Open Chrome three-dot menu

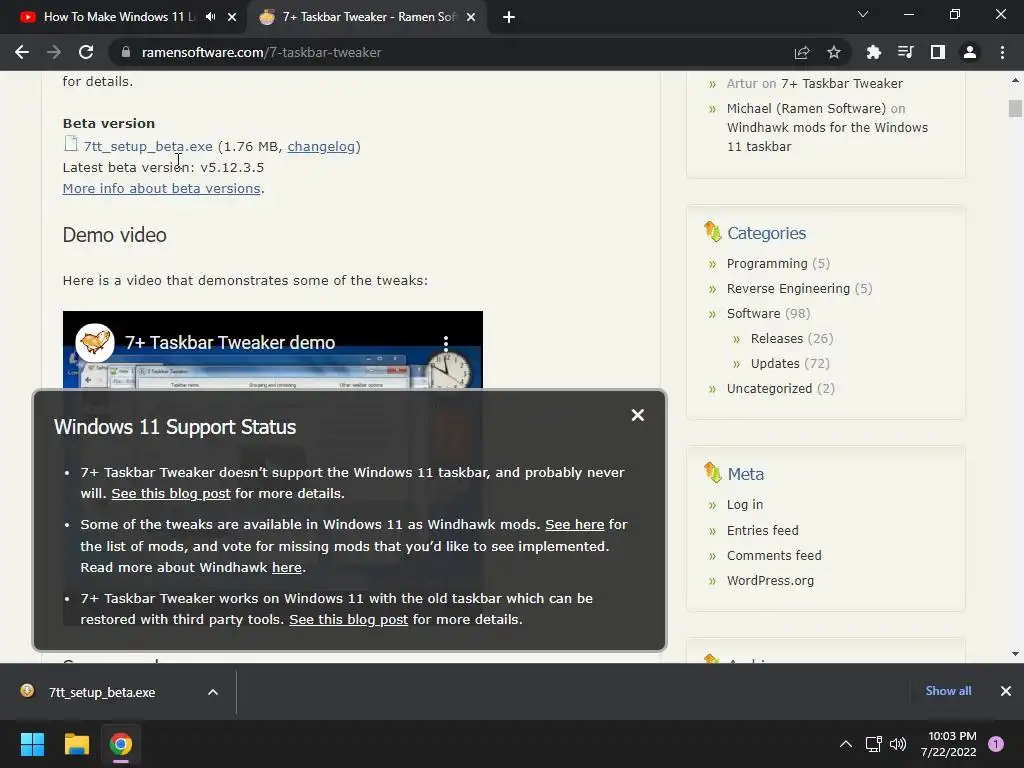[x=1002, y=52]
